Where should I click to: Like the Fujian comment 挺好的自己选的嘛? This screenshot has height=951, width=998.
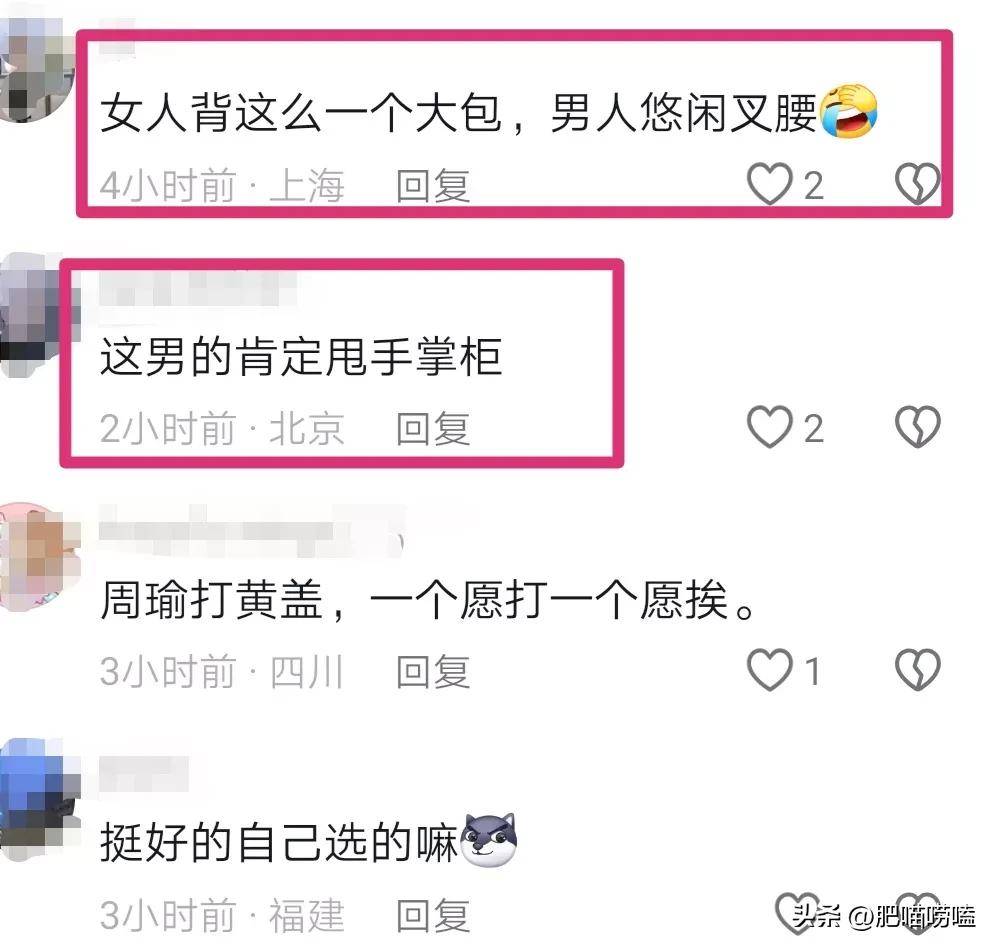point(796,913)
